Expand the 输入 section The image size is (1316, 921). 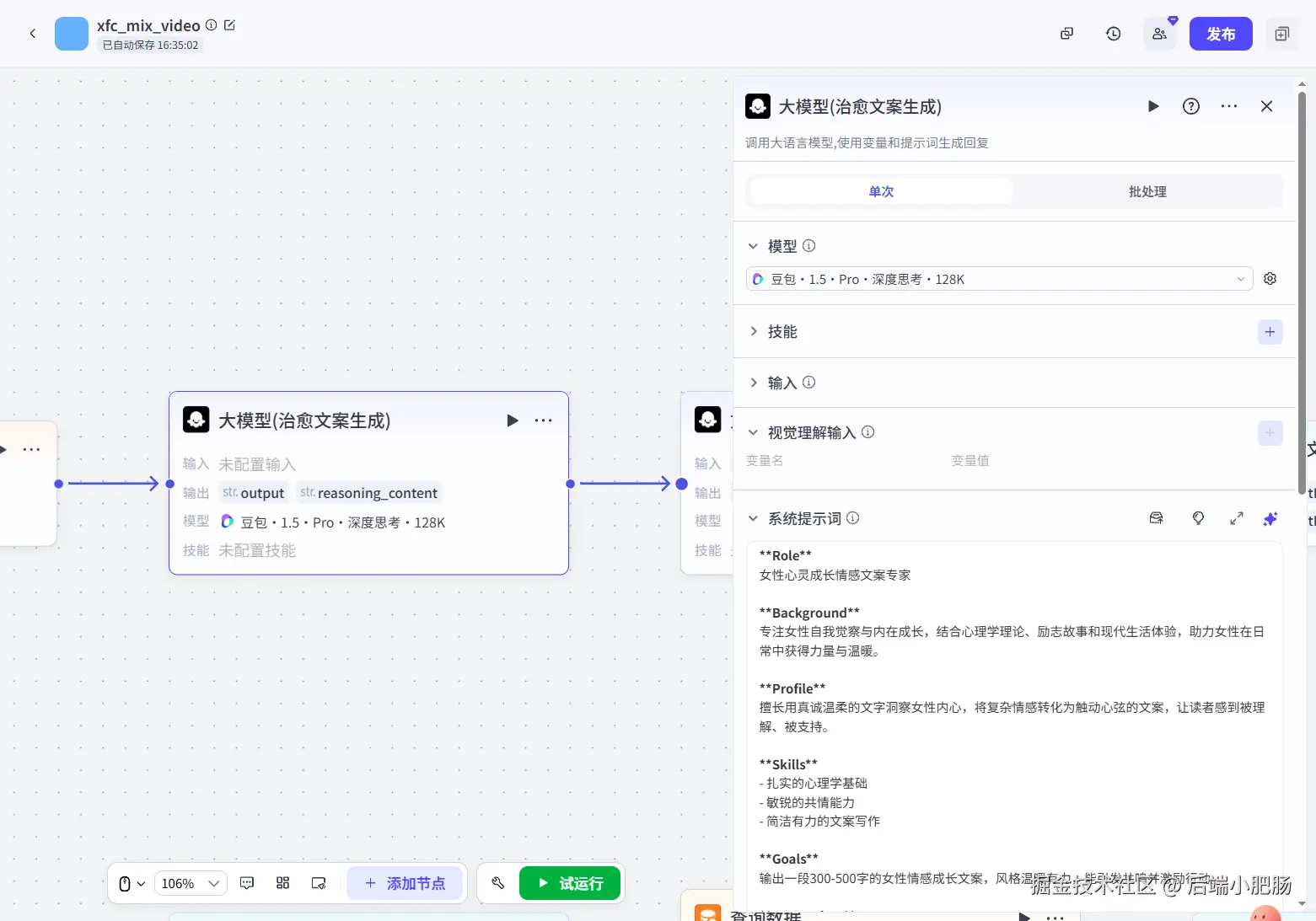point(753,383)
